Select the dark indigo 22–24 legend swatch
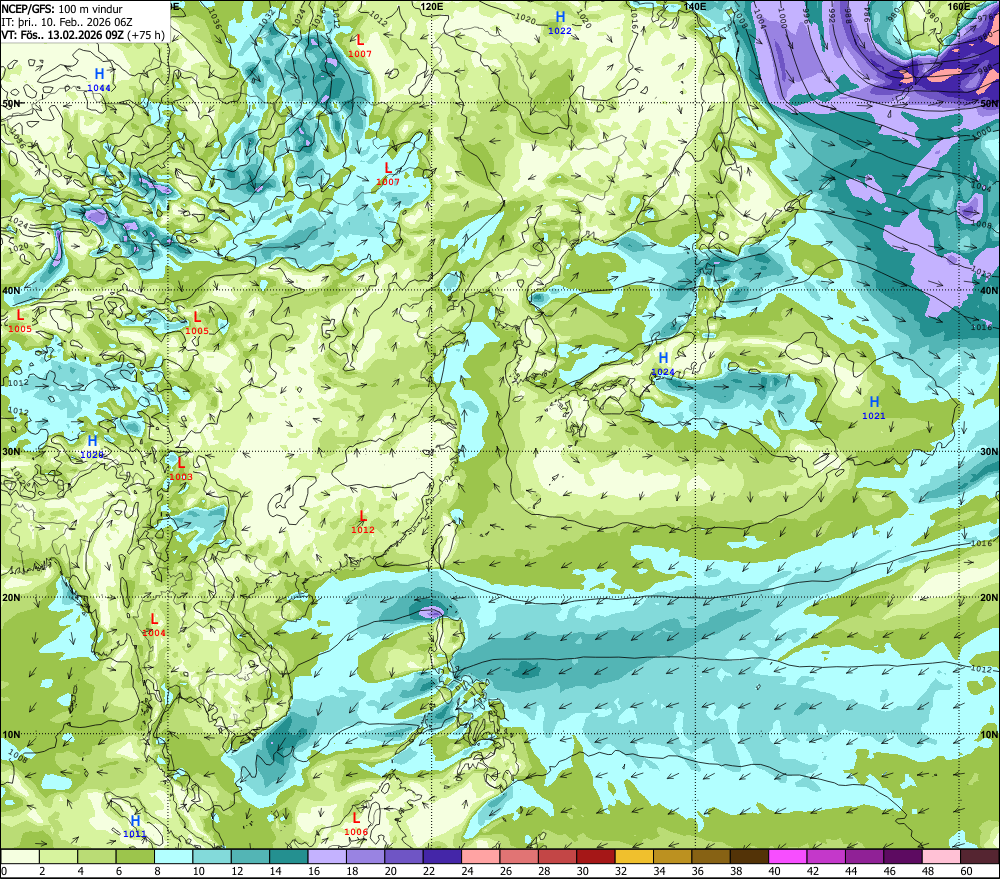 pyautogui.click(x=442, y=856)
